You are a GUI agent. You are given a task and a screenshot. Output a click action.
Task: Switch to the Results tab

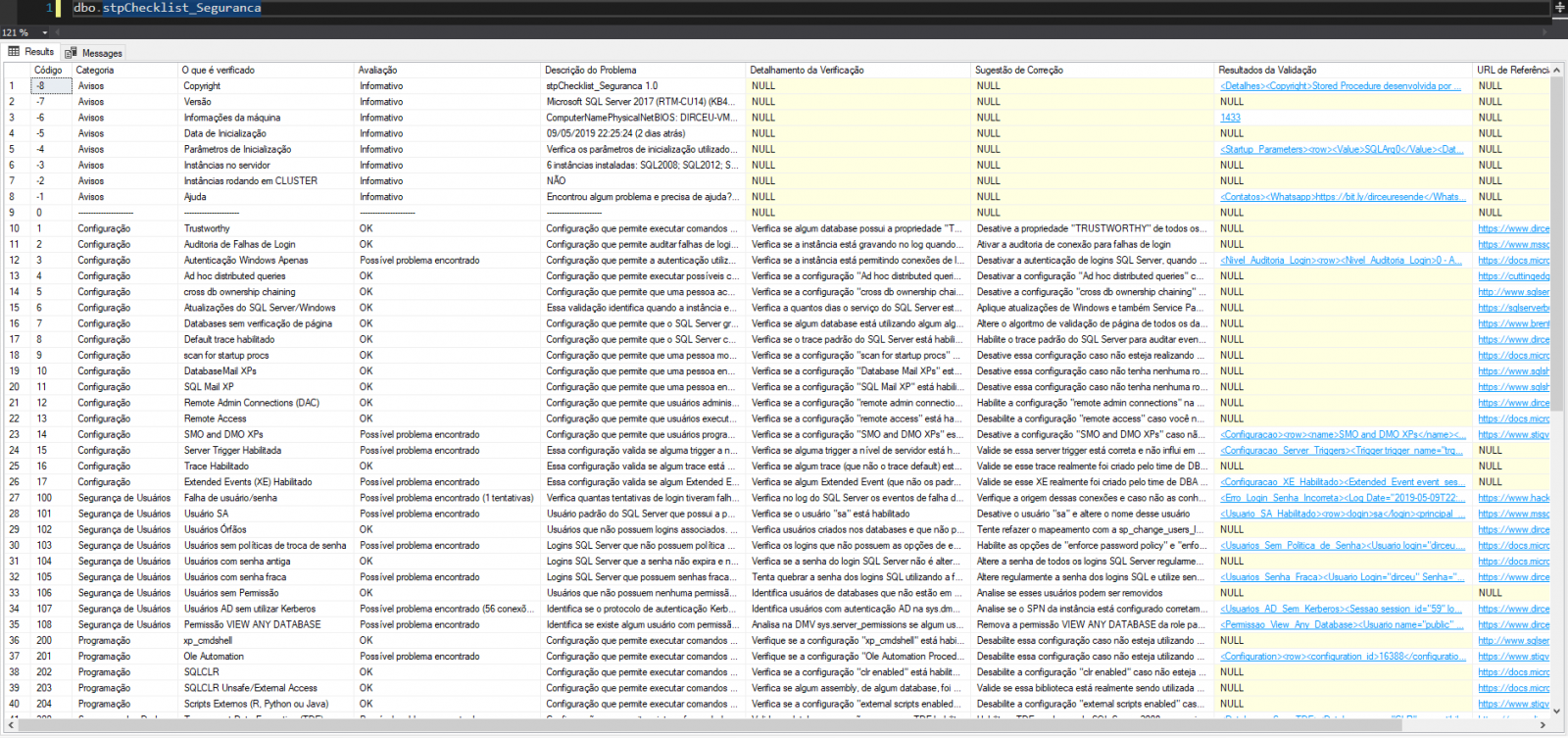[31, 52]
